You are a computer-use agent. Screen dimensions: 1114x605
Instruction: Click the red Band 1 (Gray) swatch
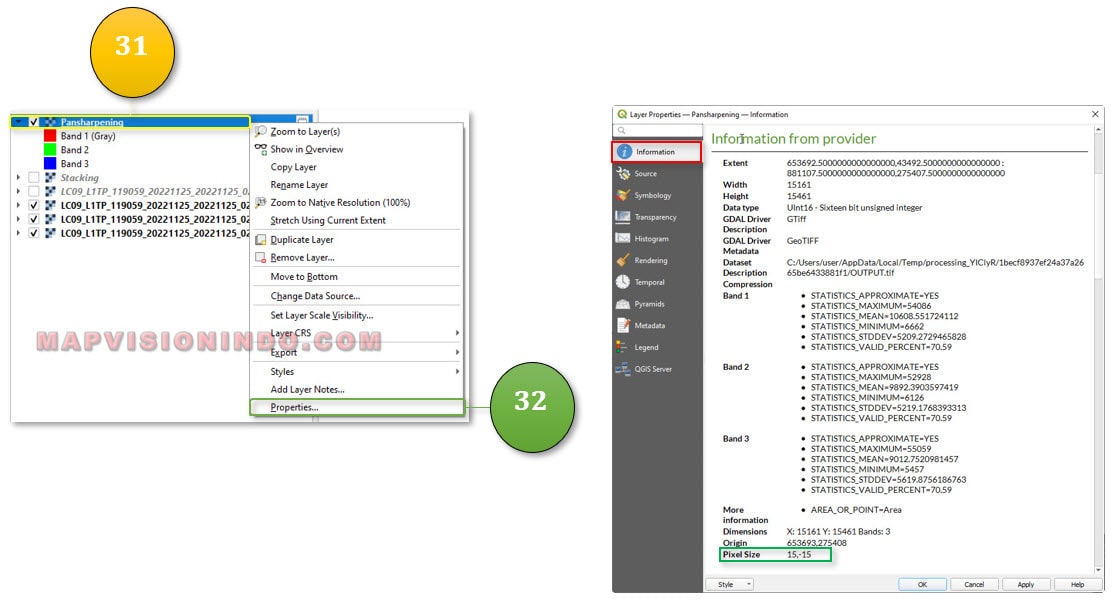tap(49, 136)
